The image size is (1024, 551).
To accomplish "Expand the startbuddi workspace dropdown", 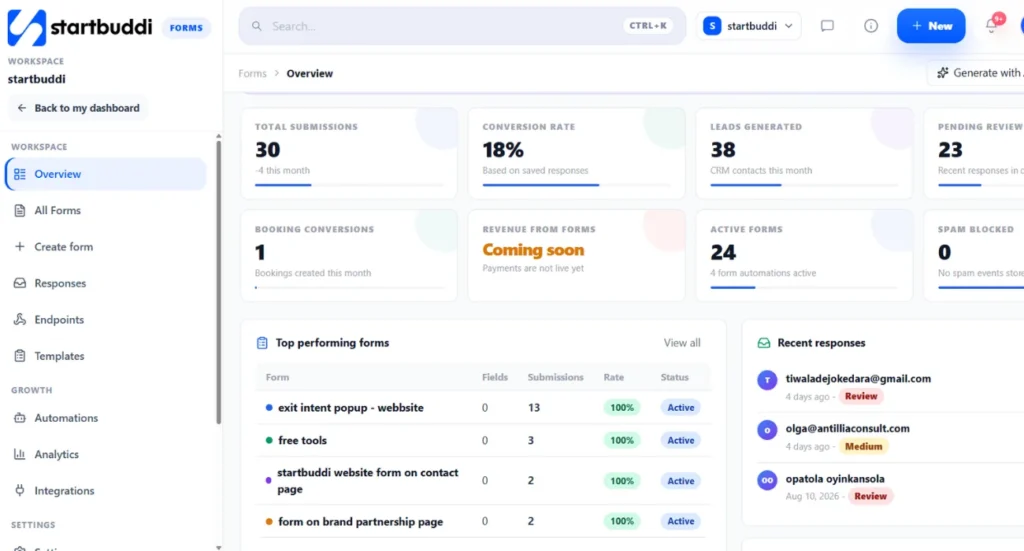I will click(x=748, y=26).
